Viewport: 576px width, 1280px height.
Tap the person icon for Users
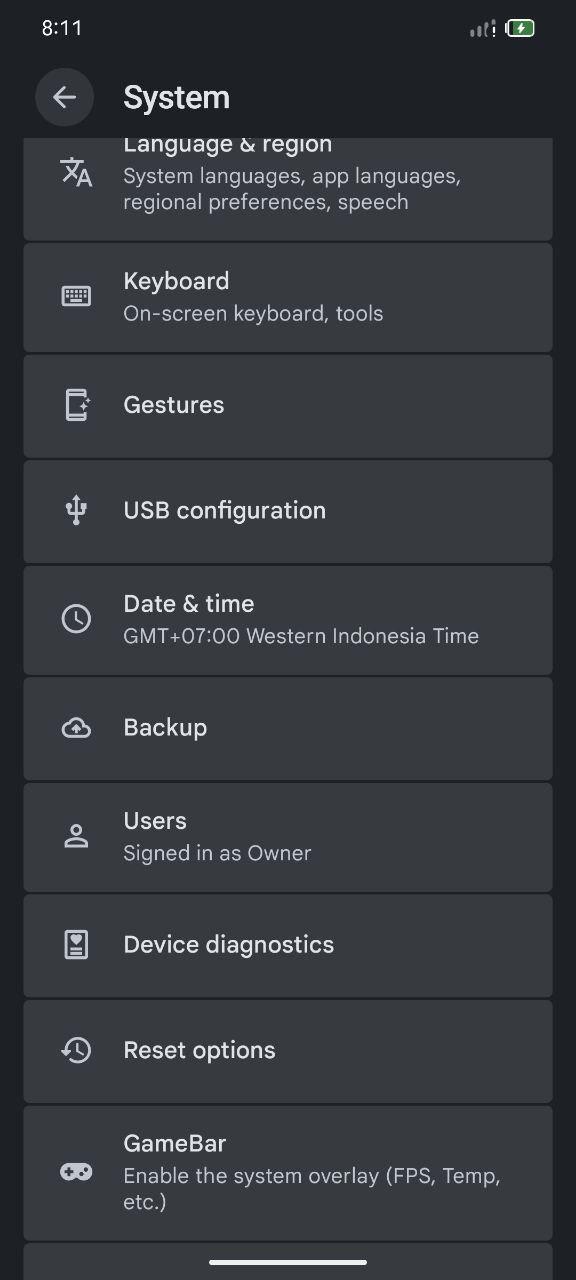76,837
